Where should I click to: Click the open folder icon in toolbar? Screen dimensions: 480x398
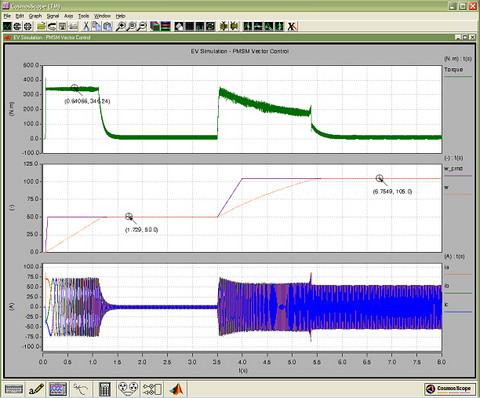point(41,26)
